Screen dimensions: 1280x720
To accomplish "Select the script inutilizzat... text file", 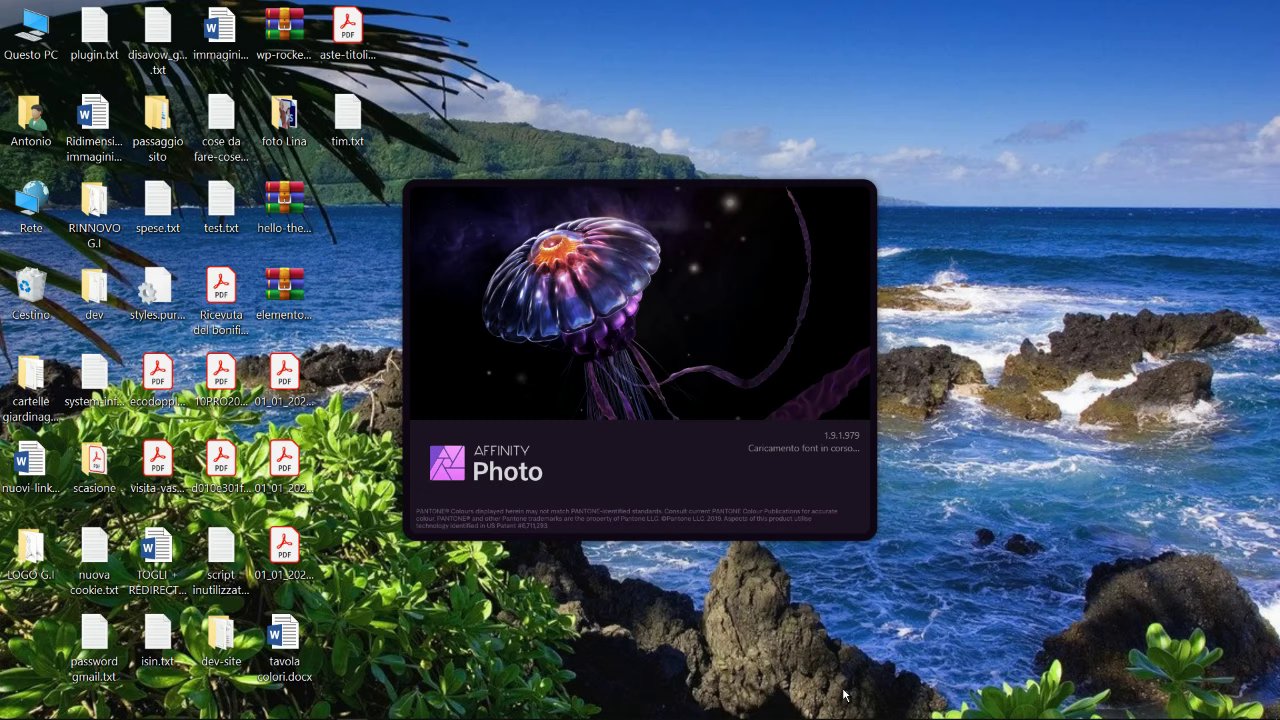I will 221,562.
